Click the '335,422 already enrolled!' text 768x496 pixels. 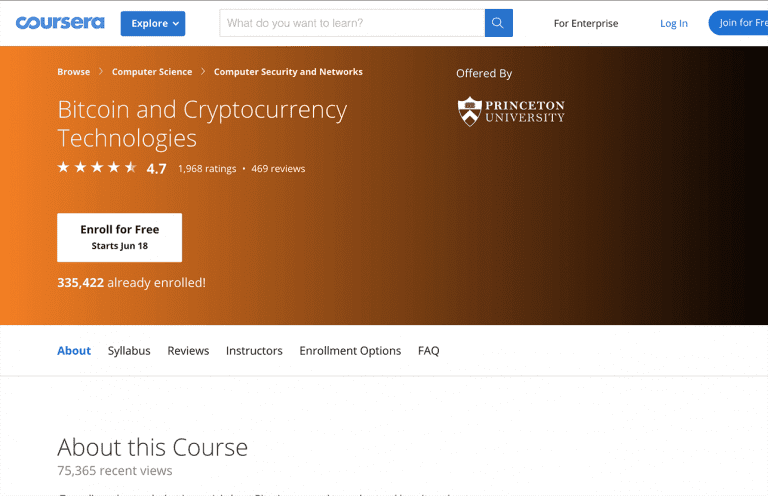coord(131,283)
